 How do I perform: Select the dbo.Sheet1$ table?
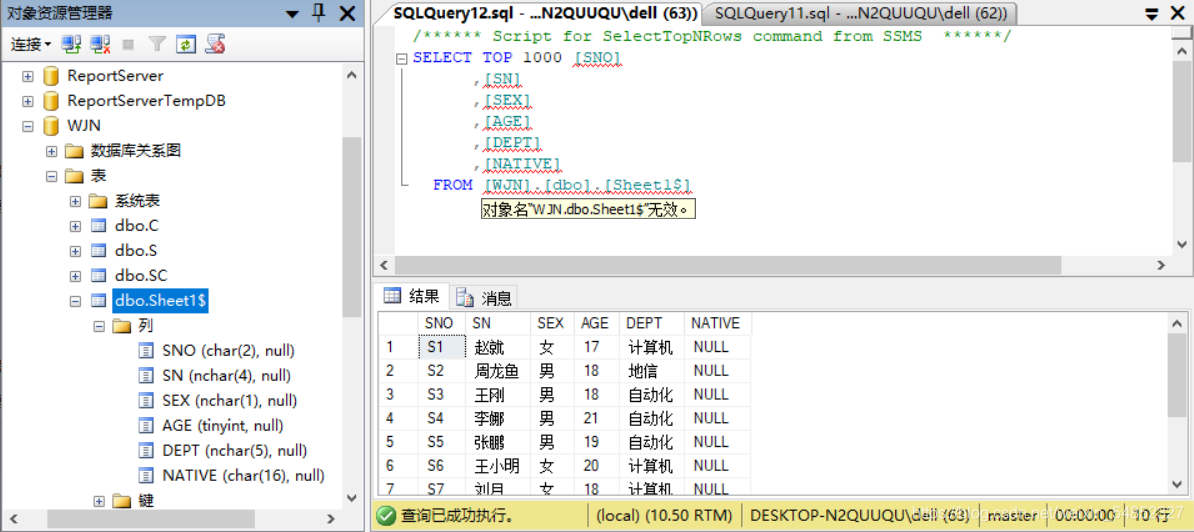pos(160,301)
